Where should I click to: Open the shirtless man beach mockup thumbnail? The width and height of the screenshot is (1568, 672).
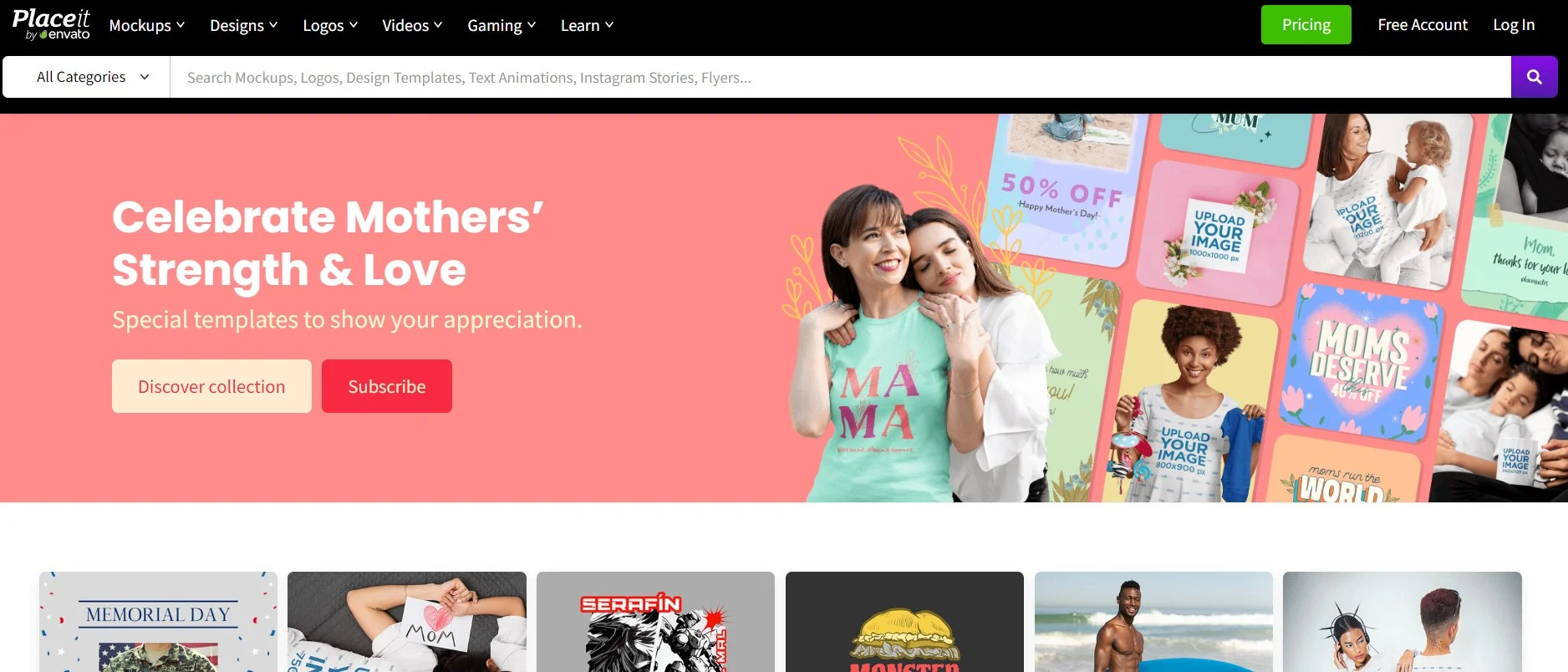(x=1153, y=622)
